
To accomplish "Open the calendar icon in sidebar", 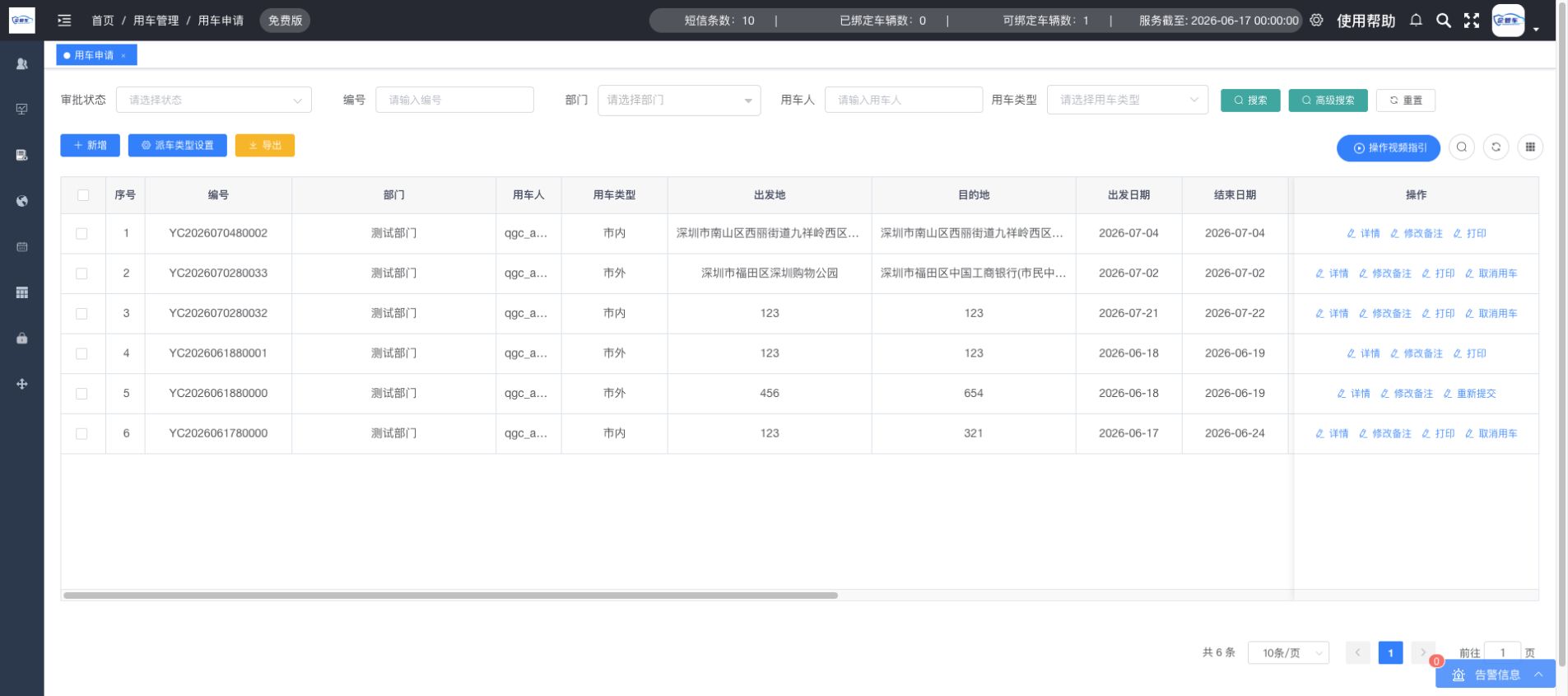I will pyautogui.click(x=22, y=246).
